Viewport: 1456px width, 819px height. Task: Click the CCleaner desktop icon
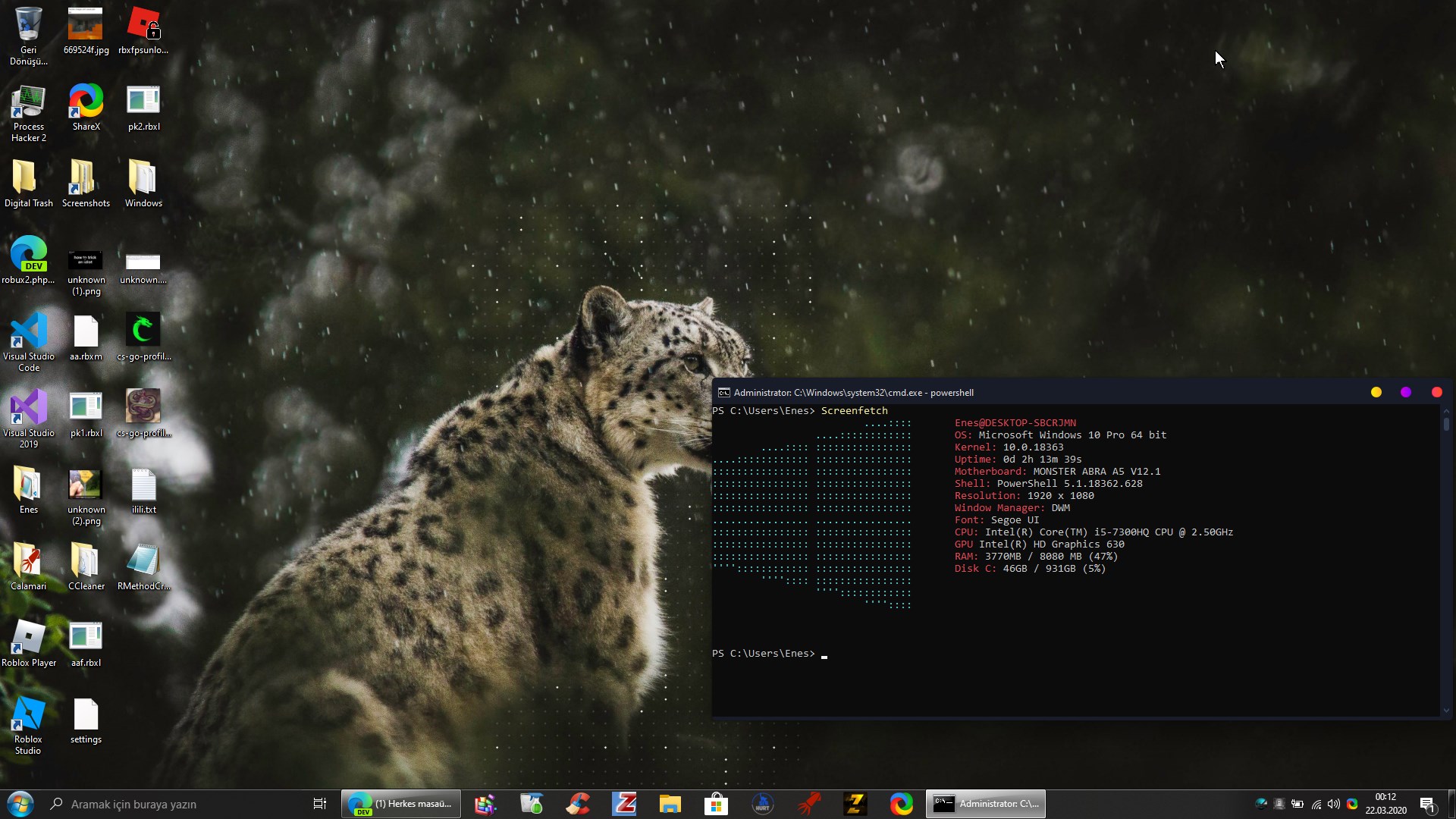(86, 561)
